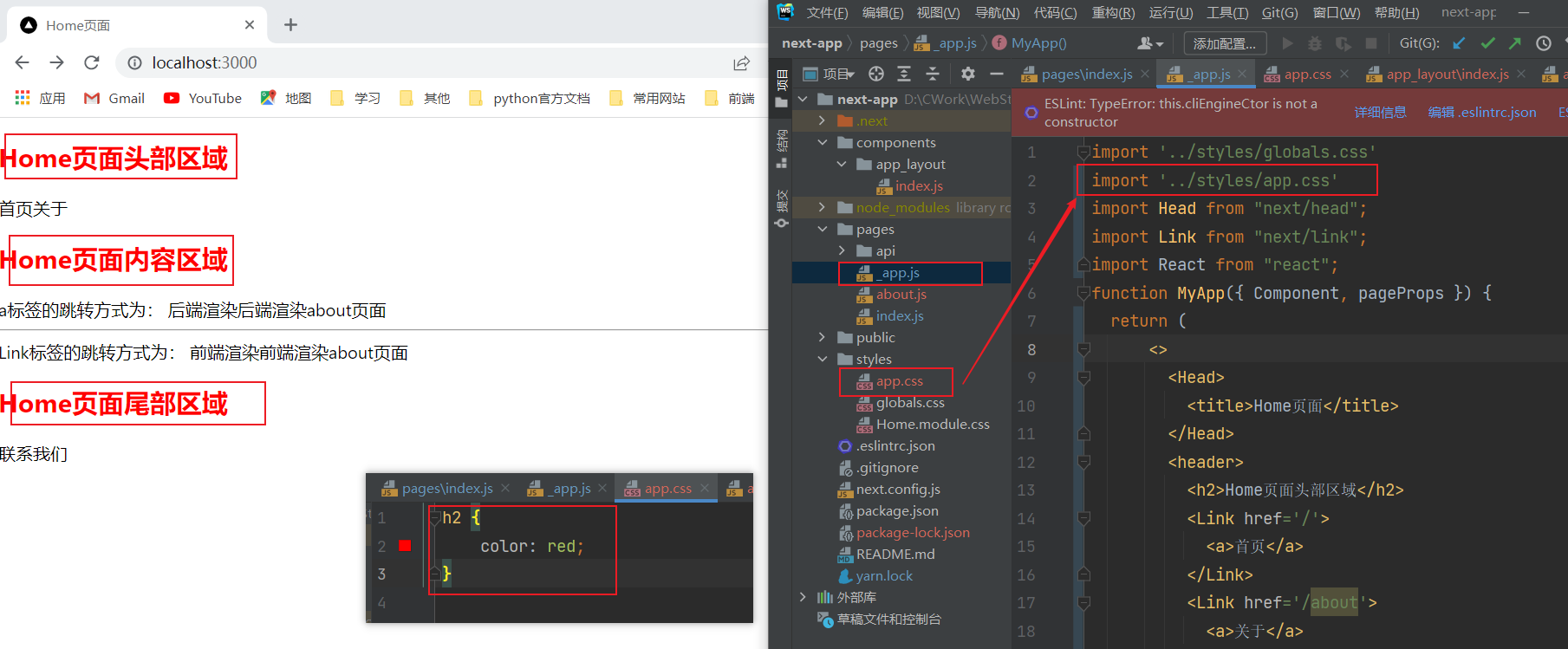Expand the node_modules folder
The height and width of the screenshot is (649, 1568).
pos(822,208)
